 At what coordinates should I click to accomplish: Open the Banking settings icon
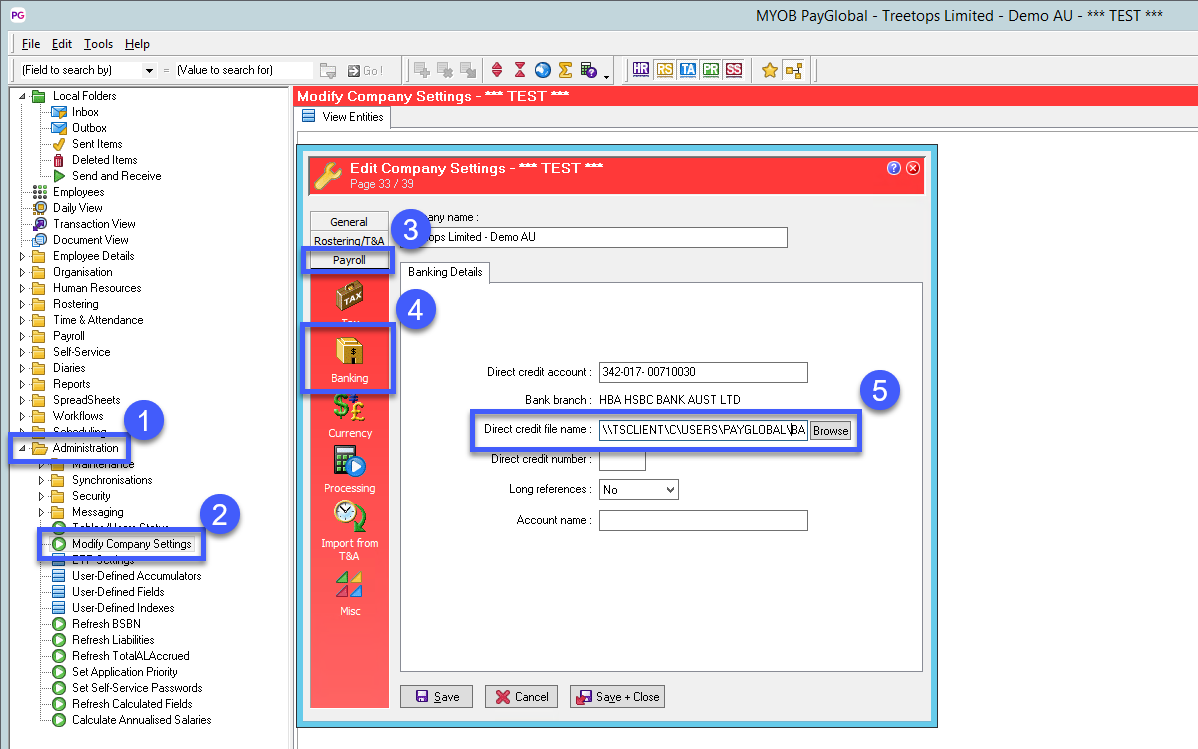[x=349, y=360]
